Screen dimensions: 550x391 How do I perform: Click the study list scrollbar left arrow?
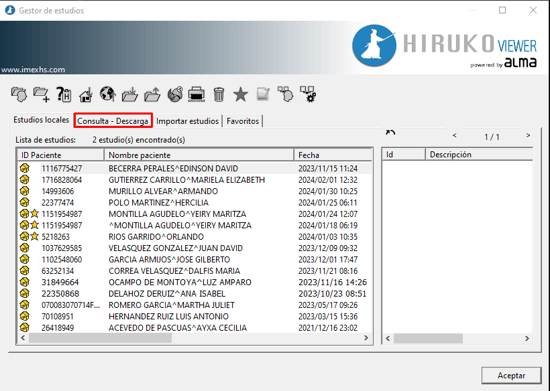[23, 338]
